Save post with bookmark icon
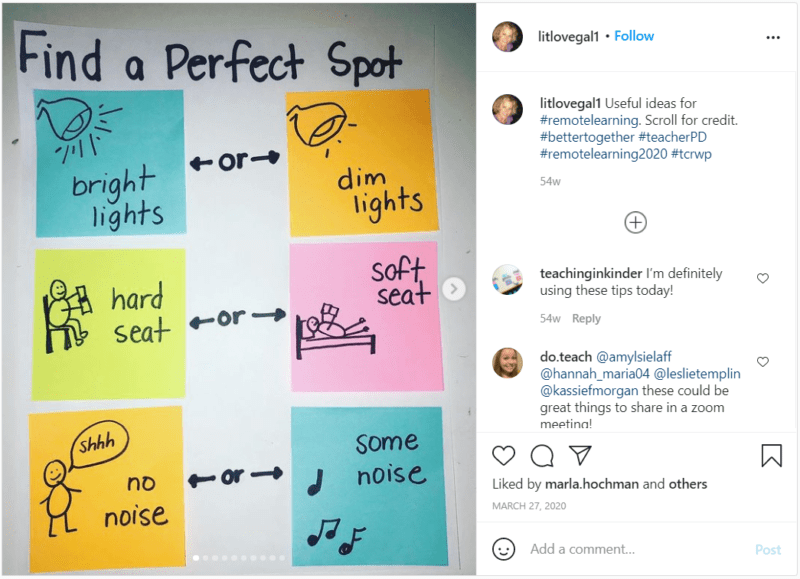The width and height of the screenshot is (800, 579). coord(771,456)
